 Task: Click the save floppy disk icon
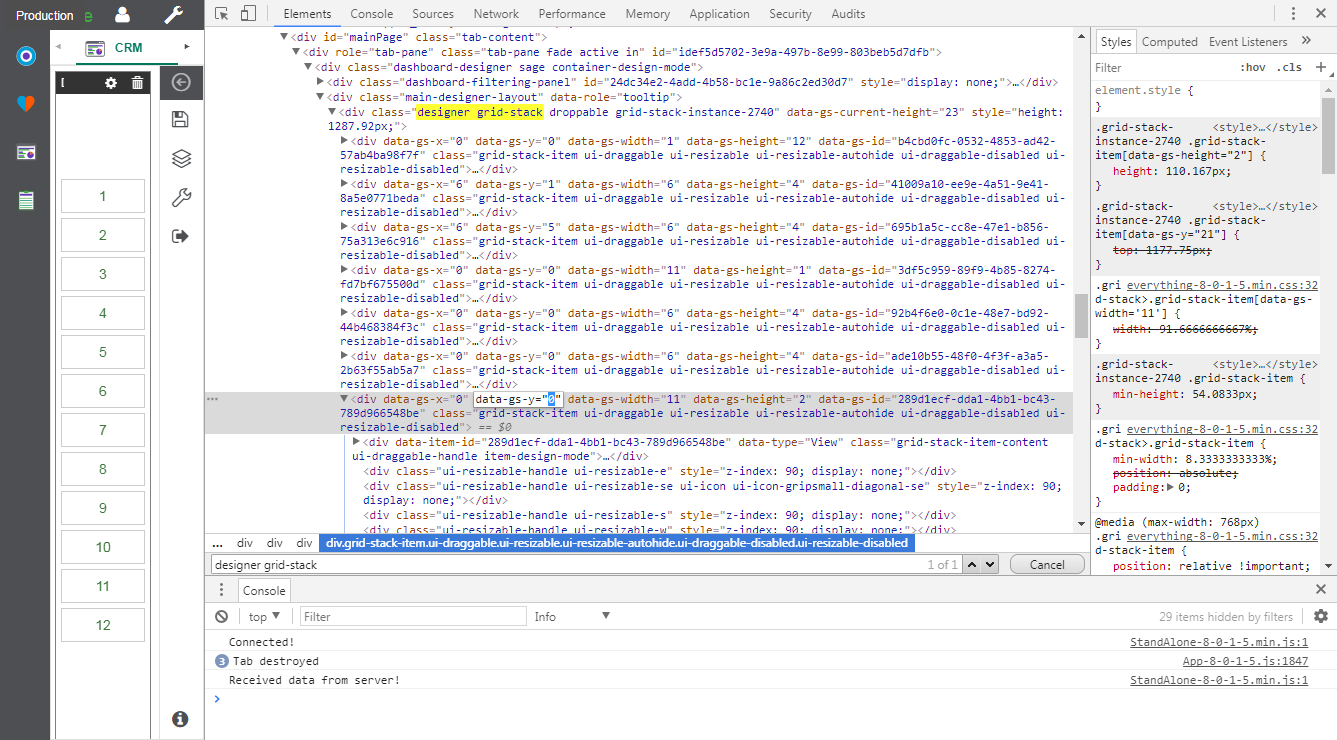pyautogui.click(x=181, y=120)
